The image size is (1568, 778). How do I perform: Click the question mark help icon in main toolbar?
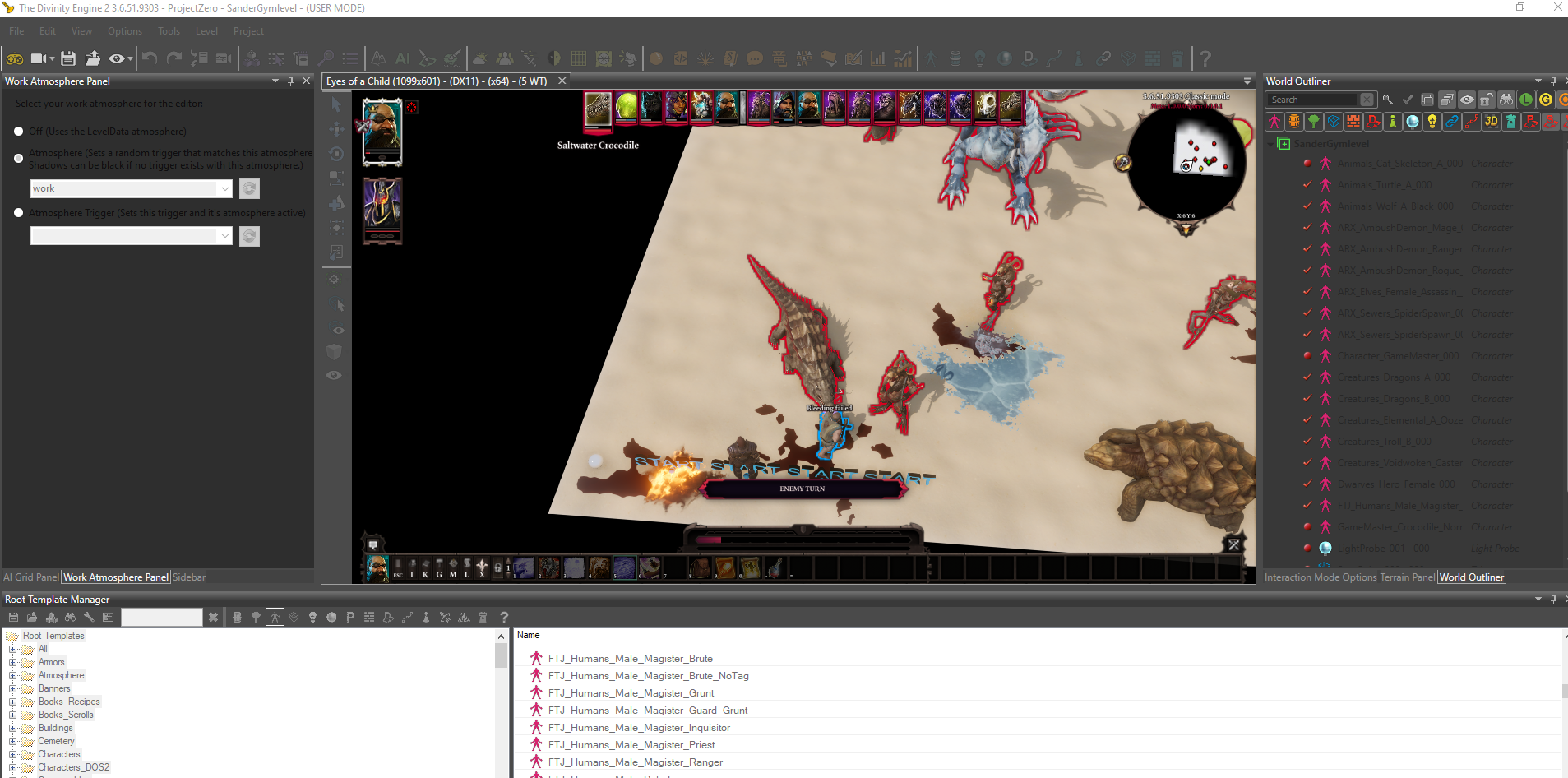point(1205,58)
